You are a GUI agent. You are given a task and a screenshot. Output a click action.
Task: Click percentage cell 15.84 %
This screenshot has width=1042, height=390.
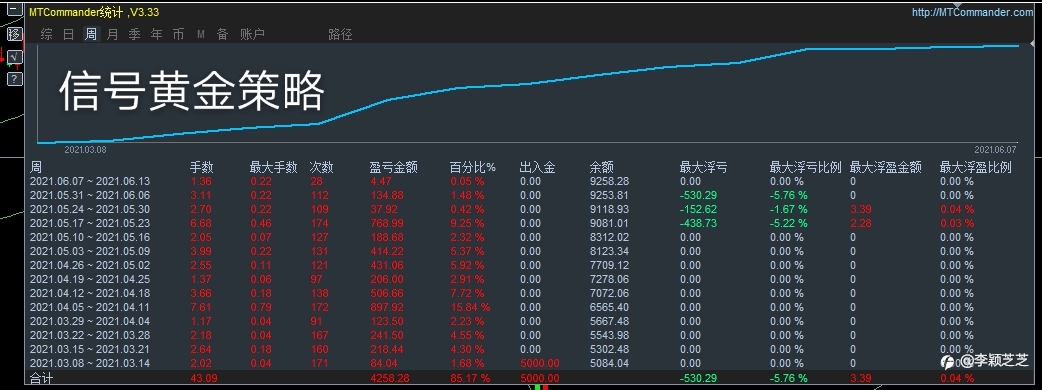pos(469,307)
